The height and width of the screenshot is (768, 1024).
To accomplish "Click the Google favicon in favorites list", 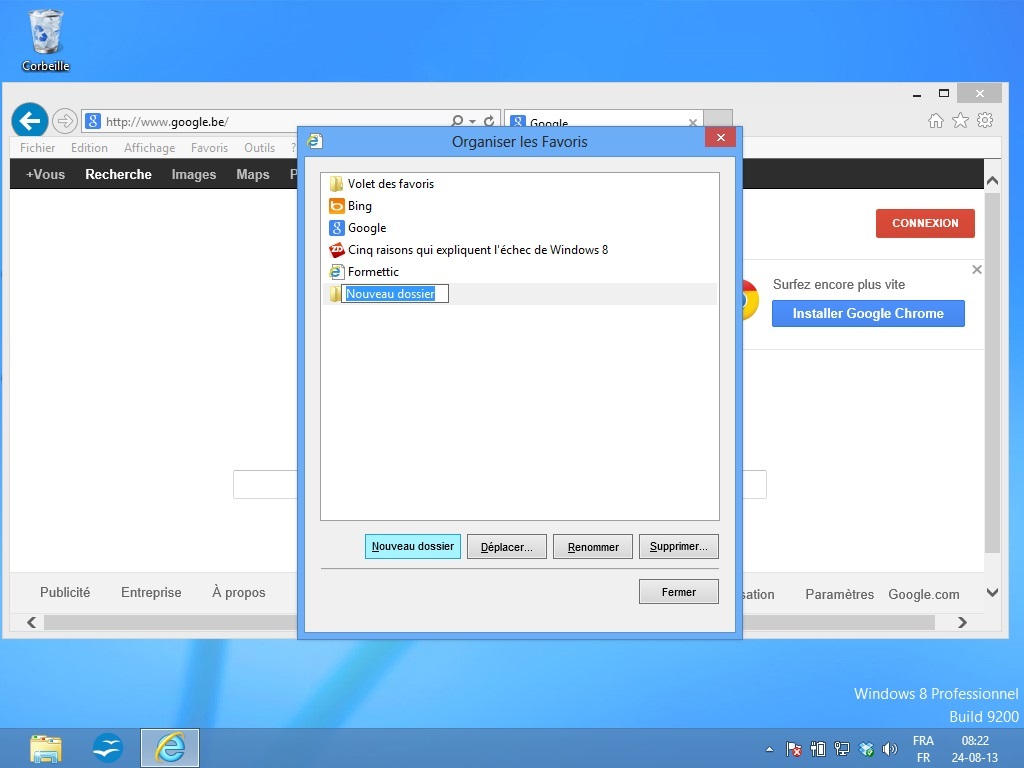I will (x=336, y=228).
